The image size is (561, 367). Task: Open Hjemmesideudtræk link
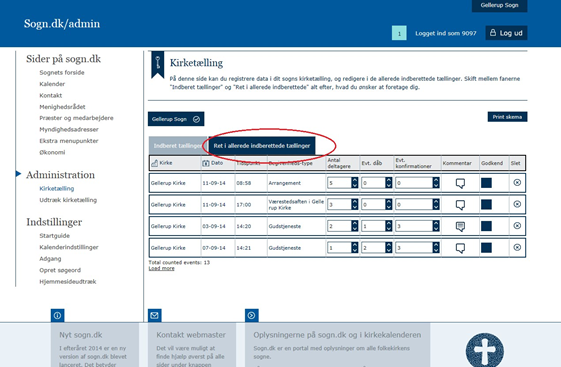[68, 282]
